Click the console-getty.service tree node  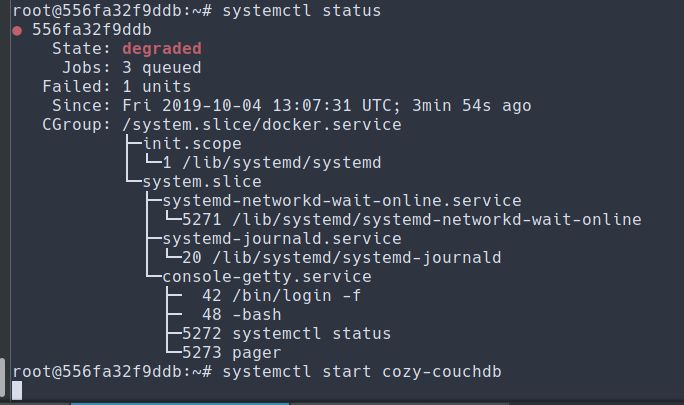(x=266, y=277)
